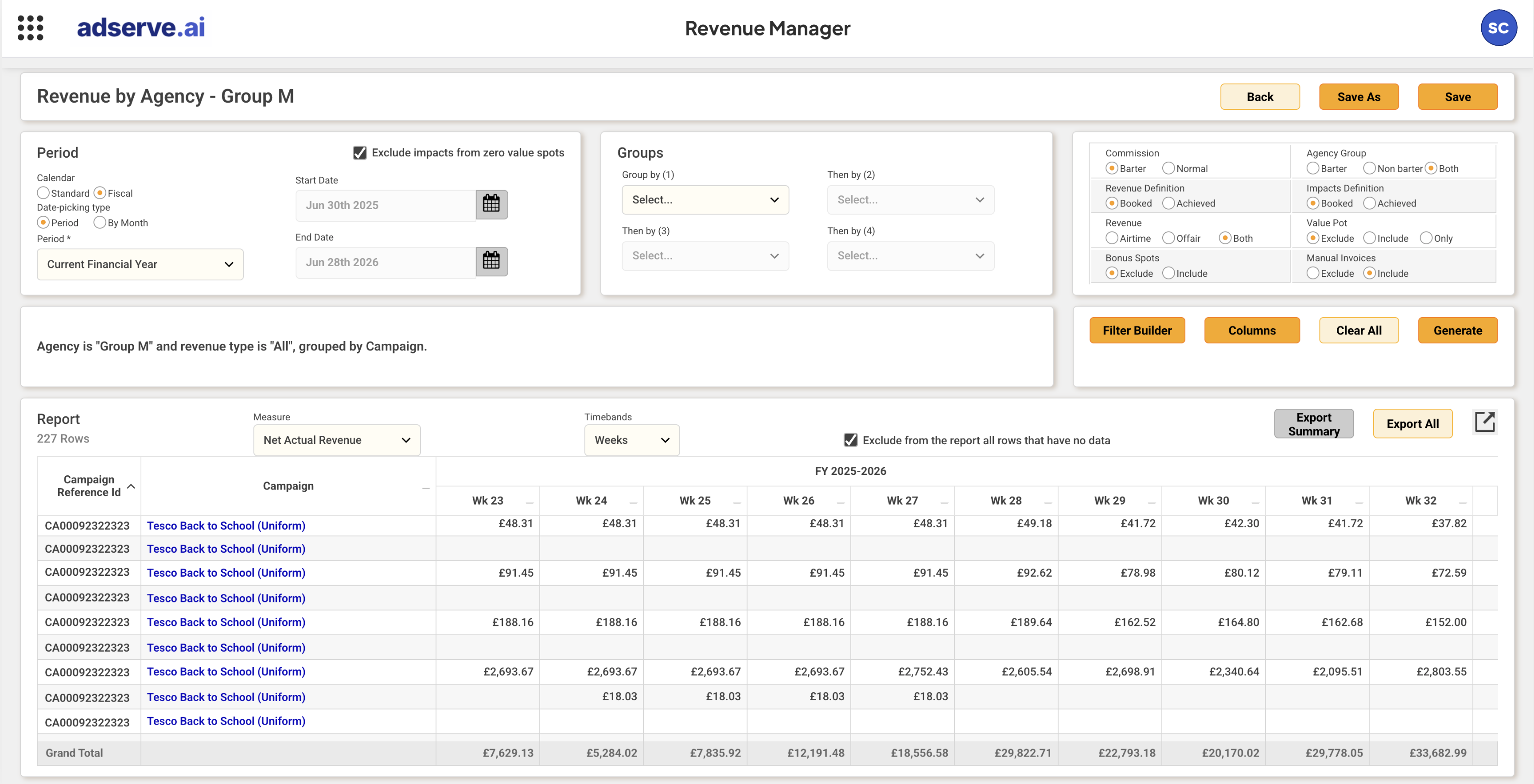Select By Month date-picking type

click(99, 222)
